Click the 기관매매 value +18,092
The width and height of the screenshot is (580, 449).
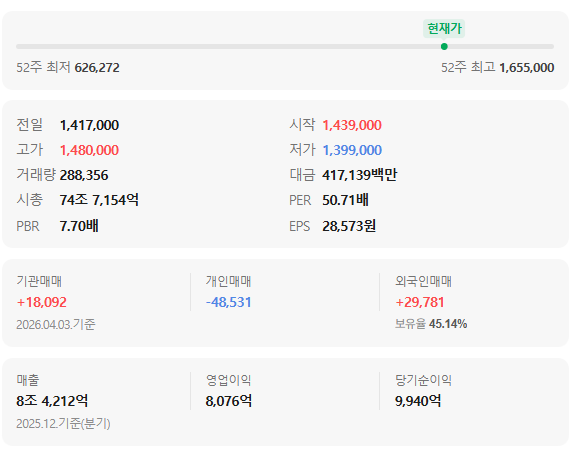click(41, 302)
